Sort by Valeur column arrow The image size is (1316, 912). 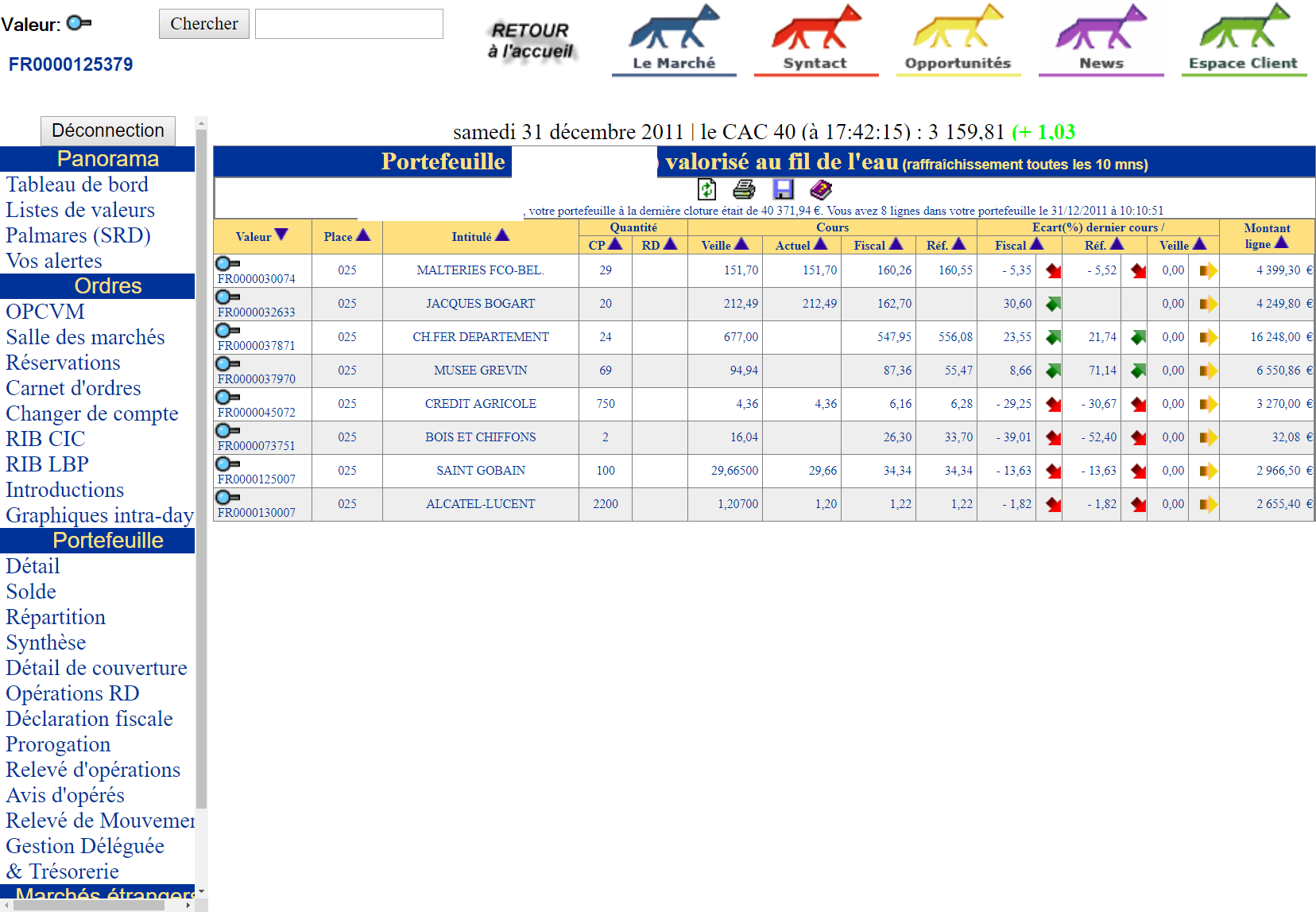[x=281, y=235]
